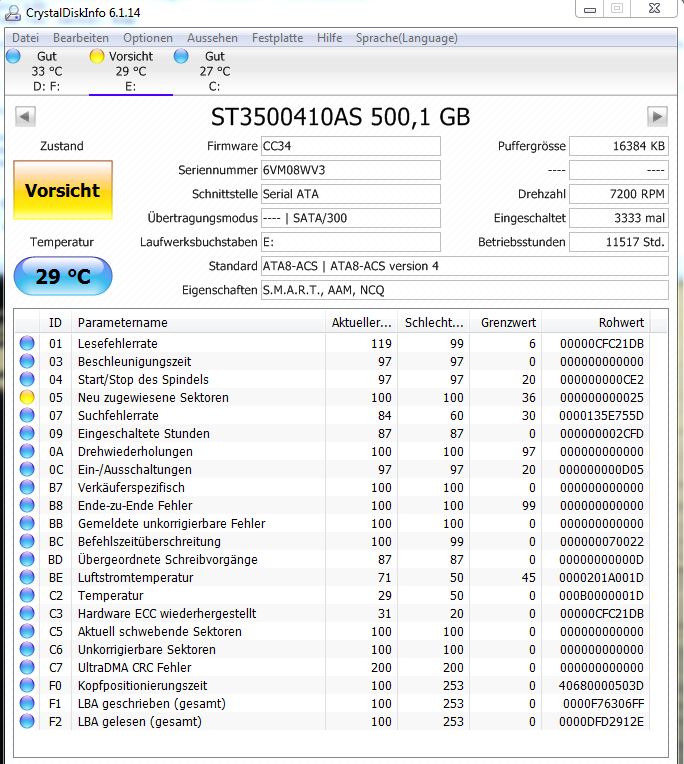This screenshot has height=764, width=684.
Task: Open the Optionen menu
Action: tap(148, 38)
